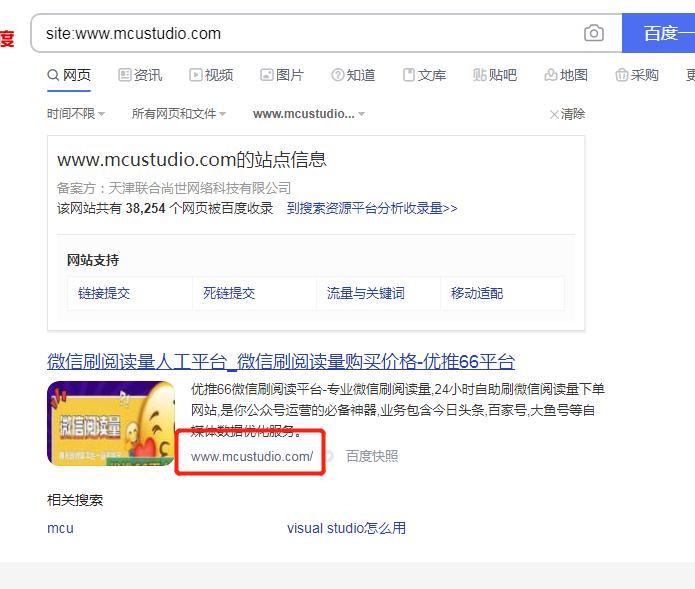Go to the 知道 tab
The width and height of the screenshot is (695, 589).
pos(353,75)
